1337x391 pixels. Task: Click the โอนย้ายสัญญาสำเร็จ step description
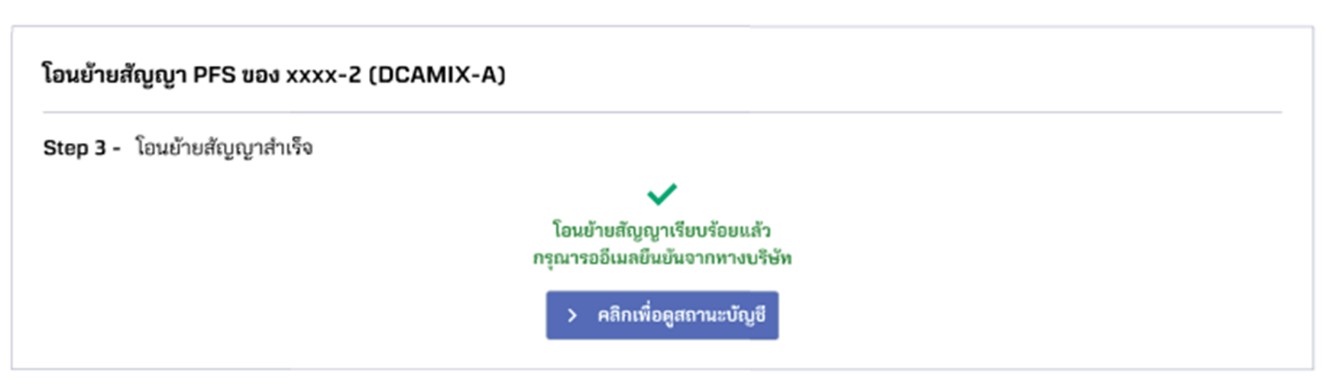(224, 149)
